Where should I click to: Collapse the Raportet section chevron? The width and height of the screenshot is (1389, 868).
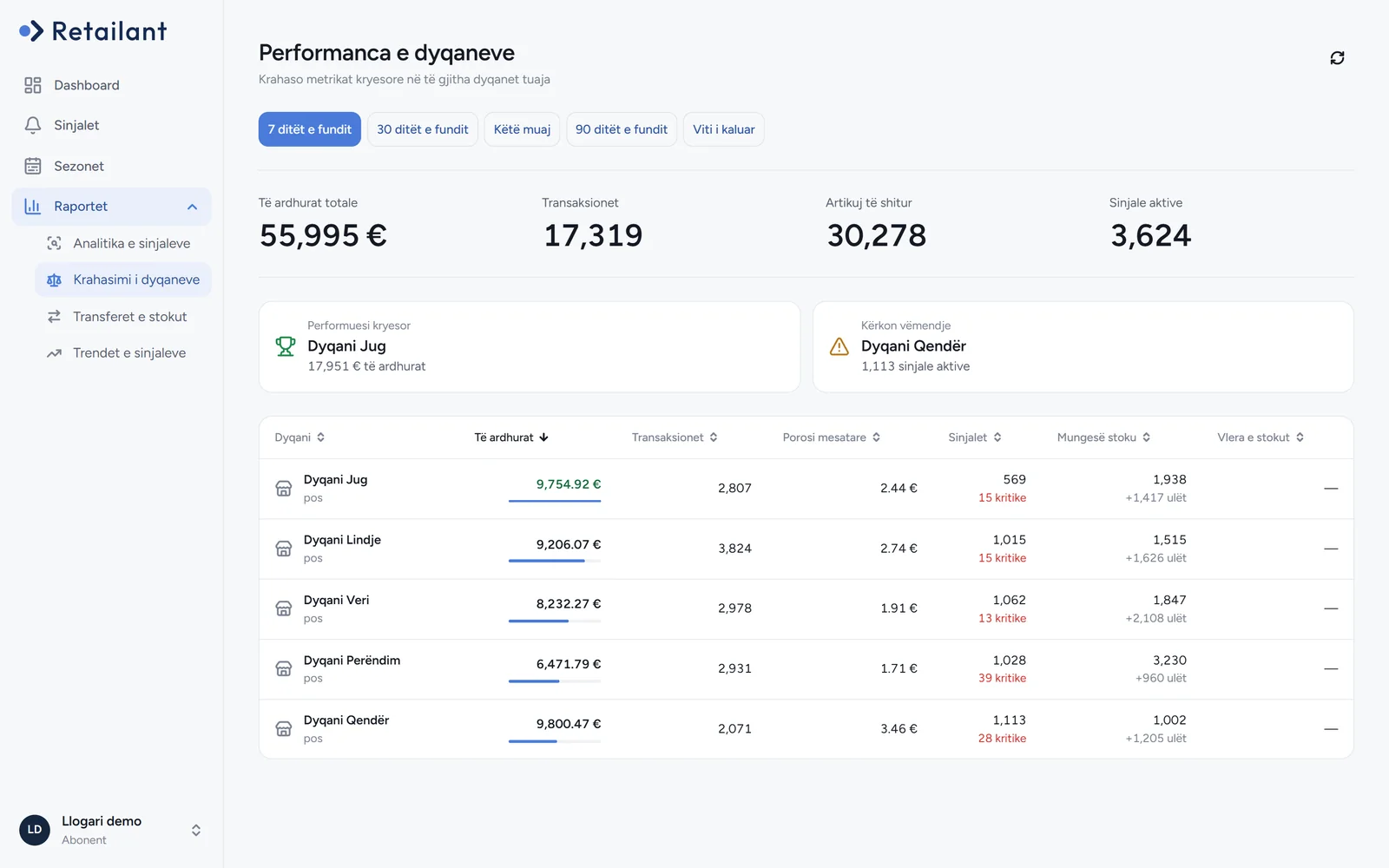193,207
